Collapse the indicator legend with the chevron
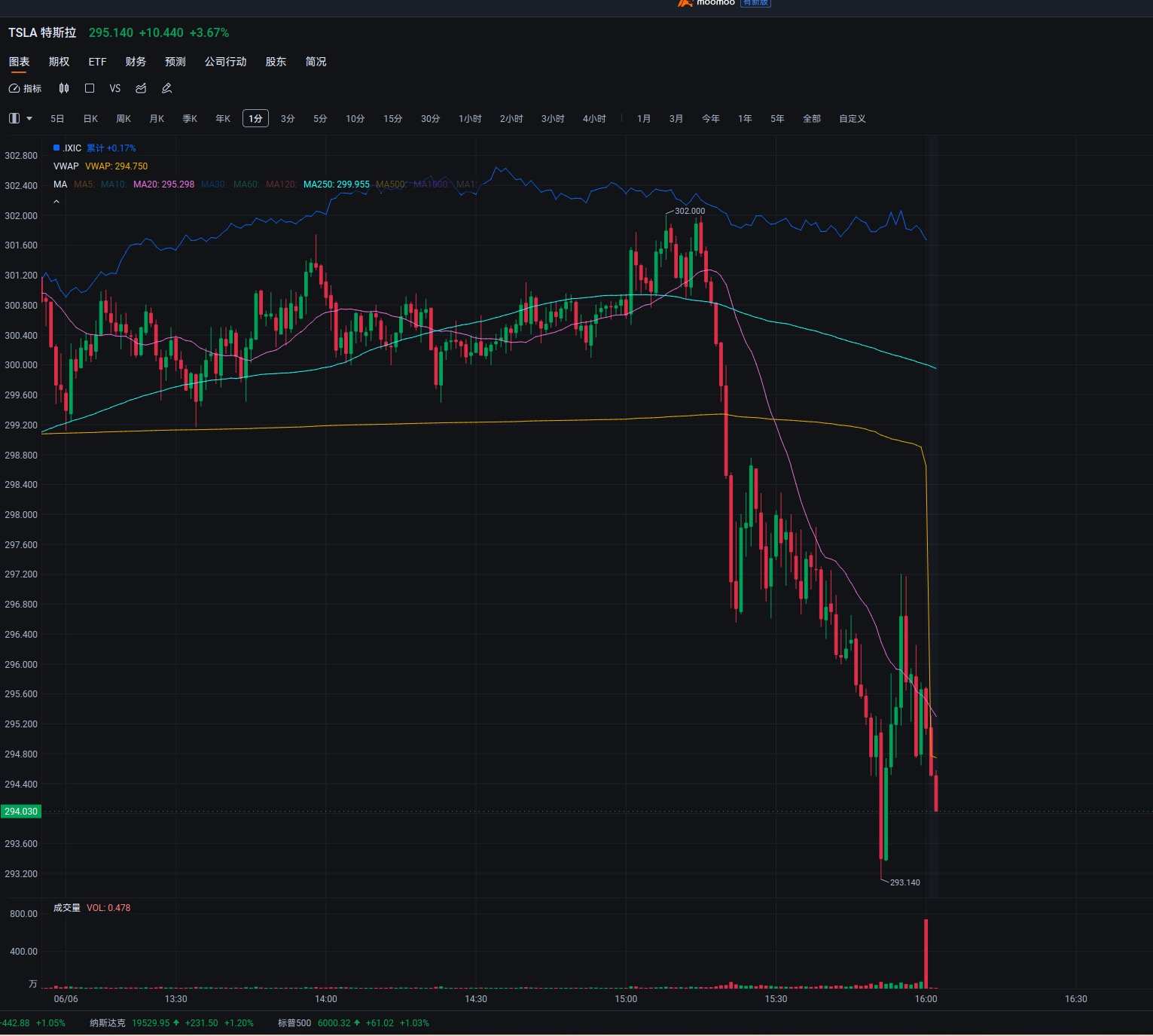This screenshot has width=1153, height=1036. click(x=56, y=202)
